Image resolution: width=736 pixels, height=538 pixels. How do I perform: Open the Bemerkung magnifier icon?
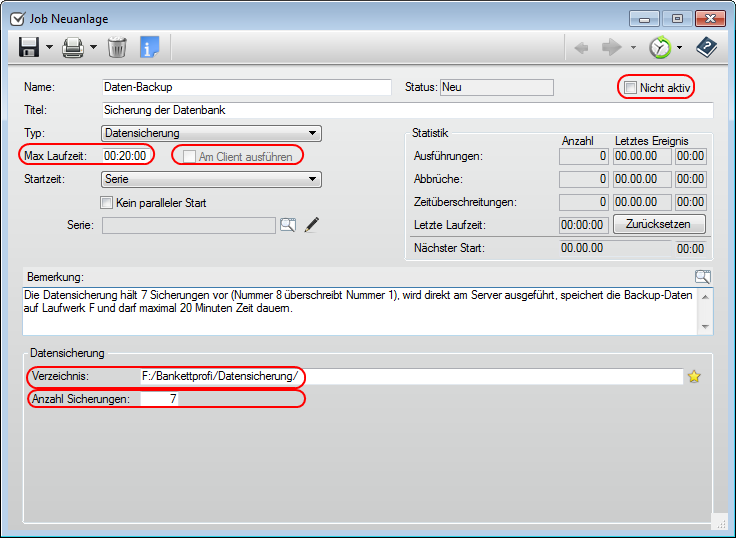[x=703, y=276]
